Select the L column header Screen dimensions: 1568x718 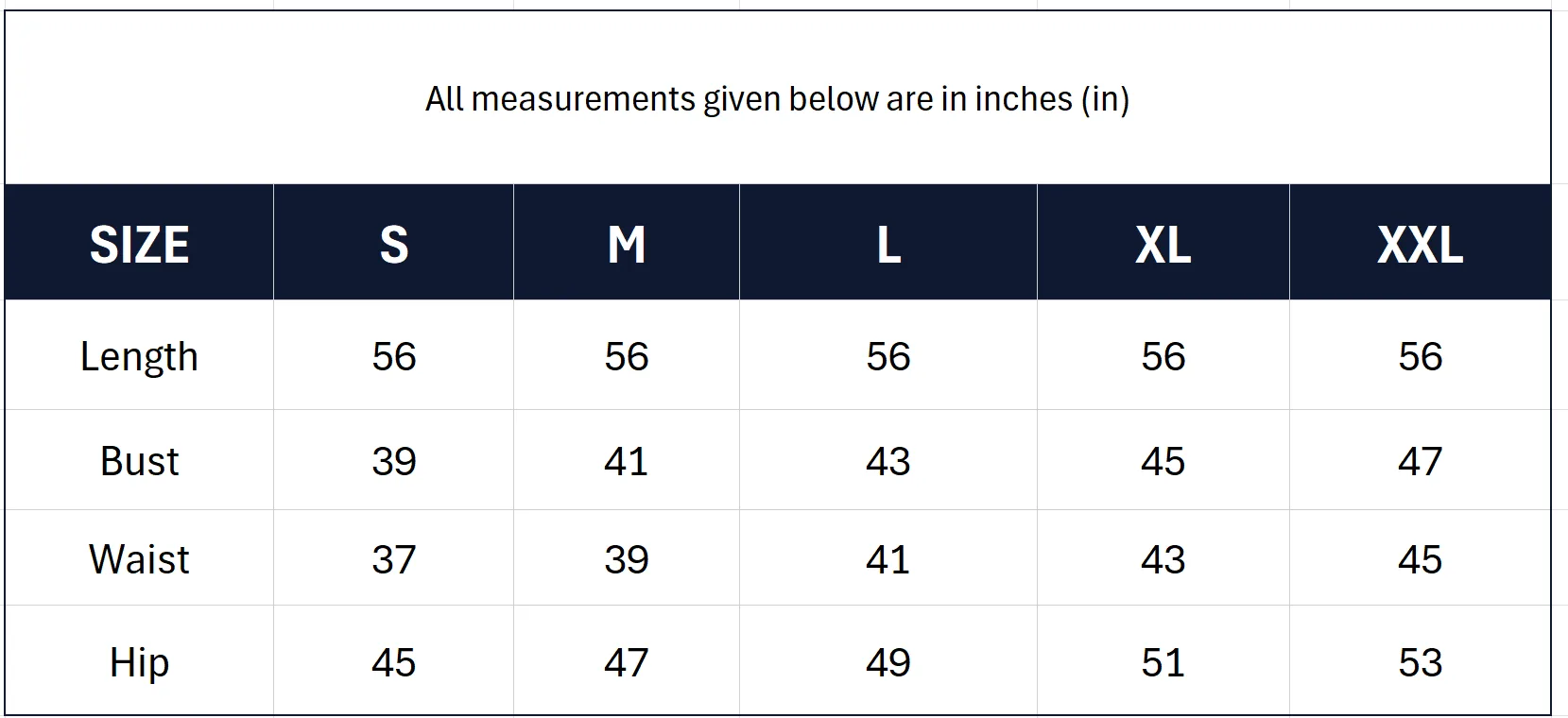tap(887, 245)
